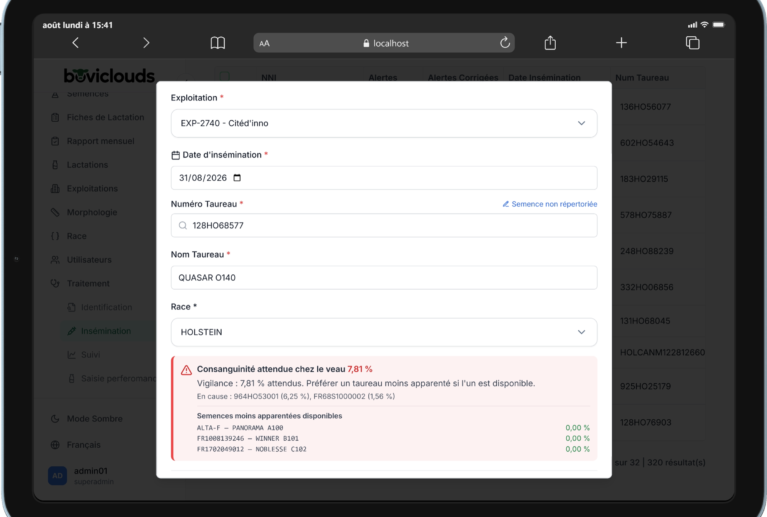The height and width of the screenshot is (517, 767).
Task: Click the bovicIouds logo
Action: [109, 75]
